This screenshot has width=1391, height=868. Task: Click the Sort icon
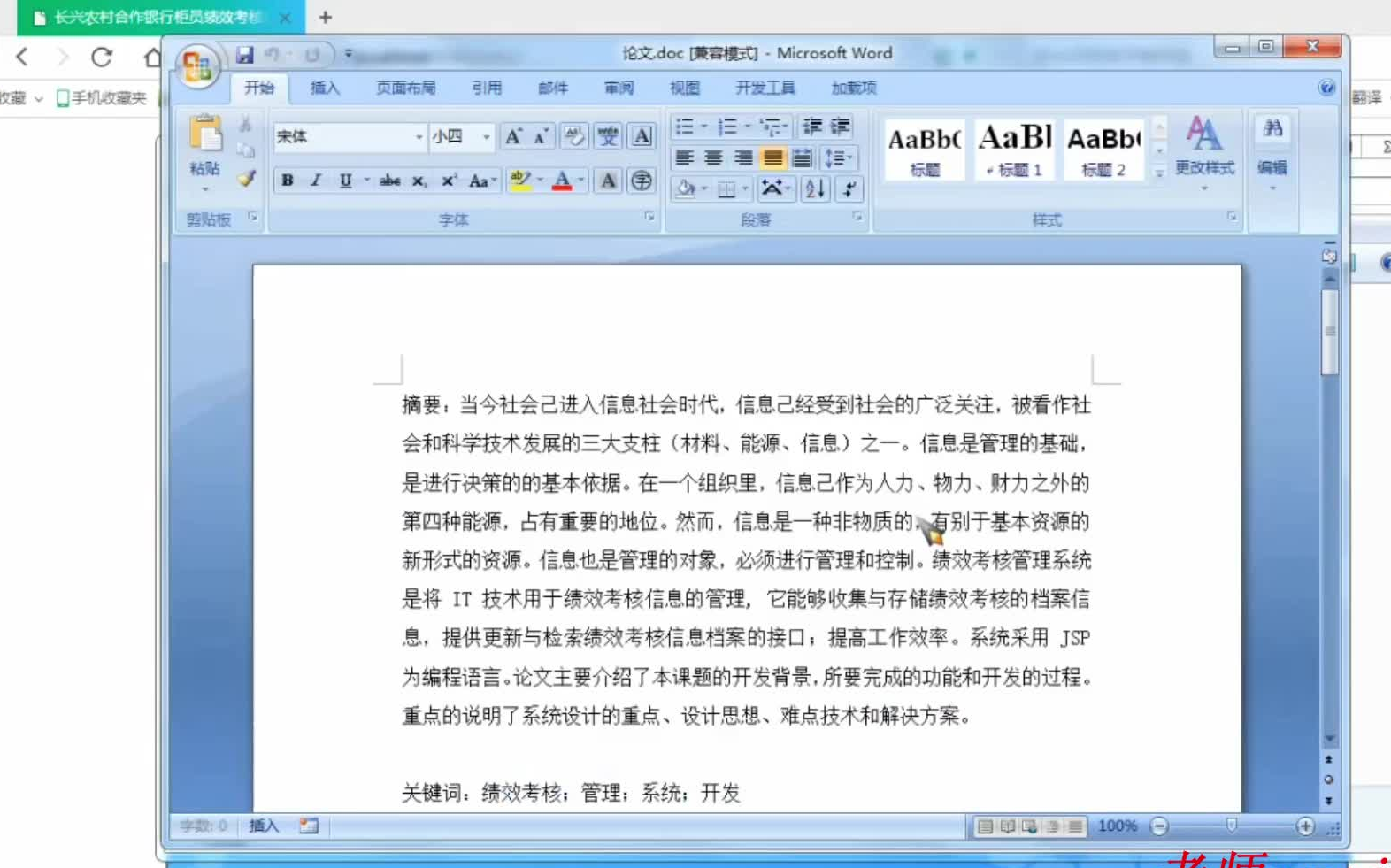tap(814, 188)
